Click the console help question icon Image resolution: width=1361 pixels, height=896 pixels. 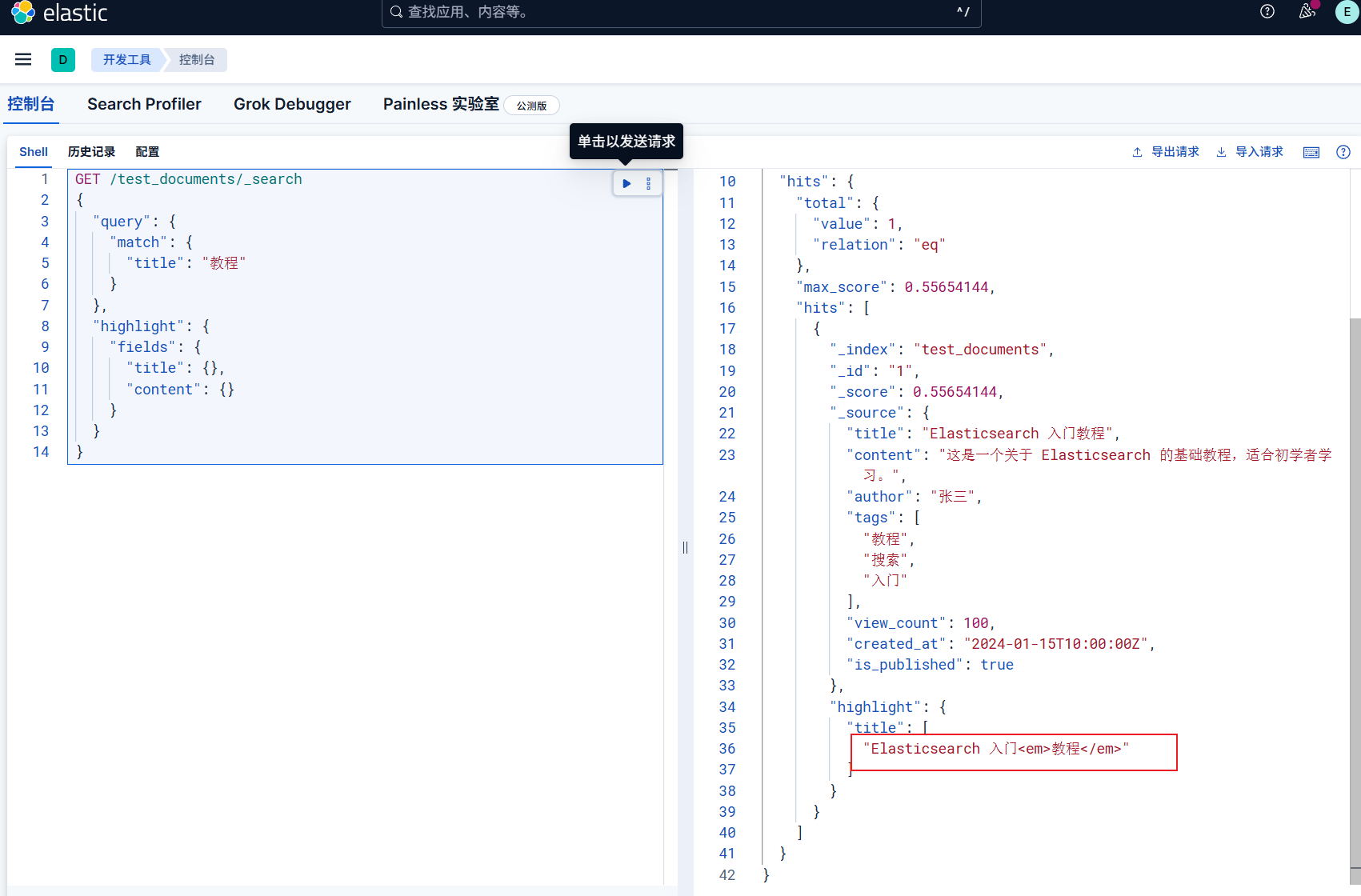pyautogui.click(x=1343, y=152)
